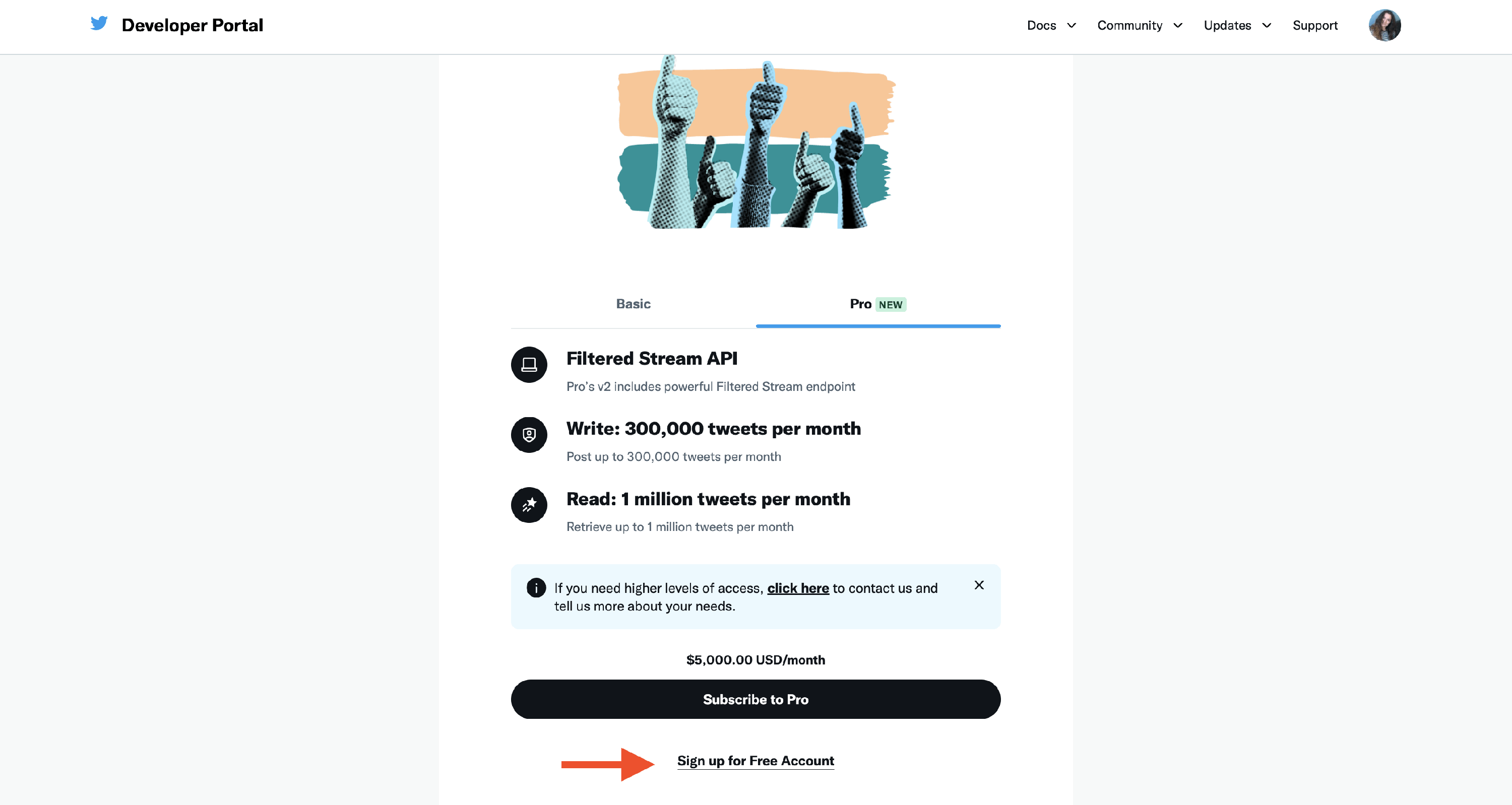The image size is (1512, 805).
Task: Open the user profile avatar menu
Action: 1384,26
